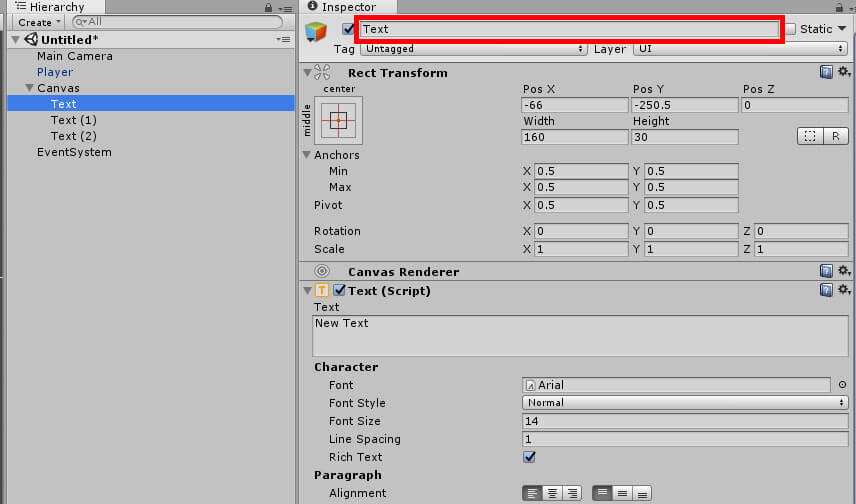Image resolution: width=856 pixels, height=504 pixels.
Task: Click the Rotation Z field
Action: pos(801,231)
